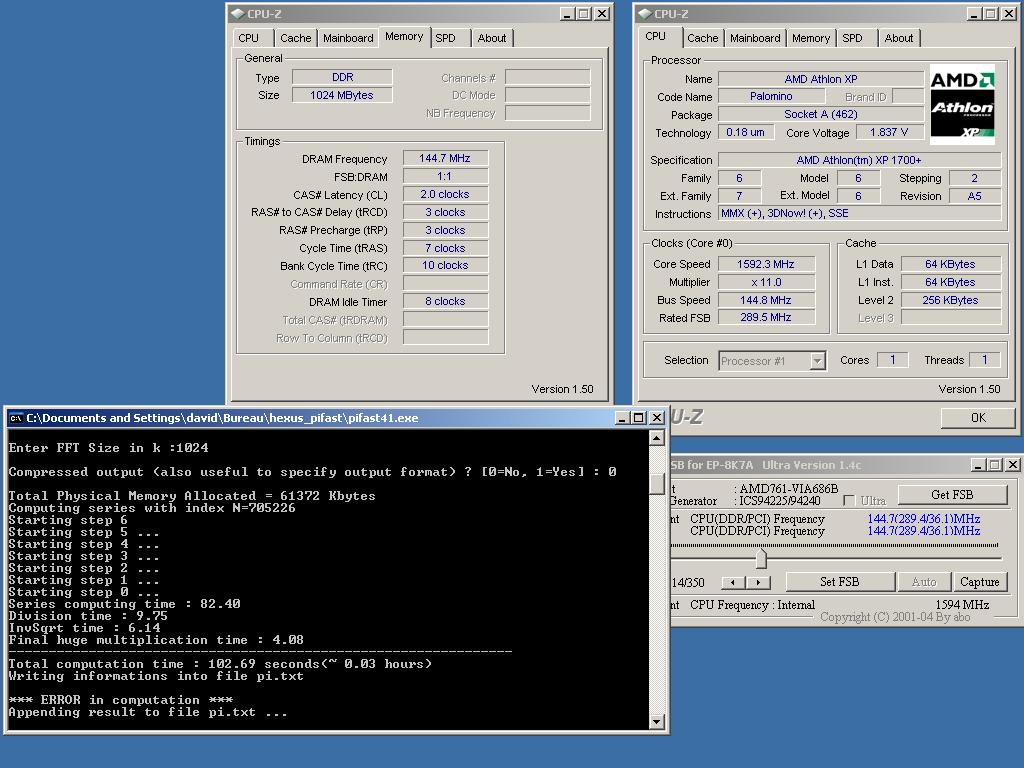Screen dimensions: 1024x768
Task: Click the Rated FSB value 289.5 MHz
Action: pos(766,317)
